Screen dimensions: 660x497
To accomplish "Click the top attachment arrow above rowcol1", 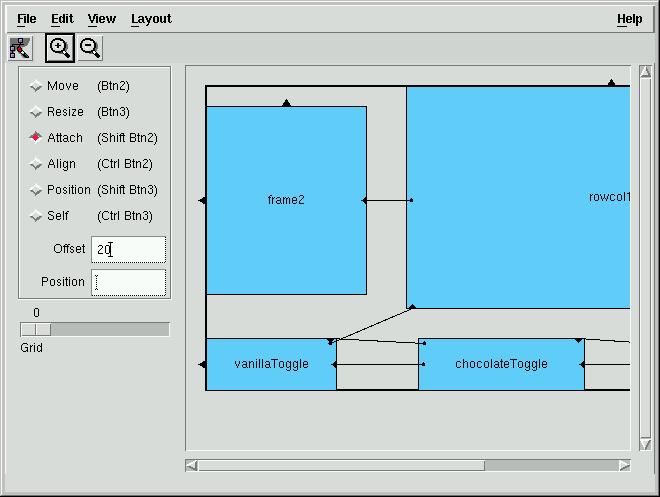I will coord(611,82).
